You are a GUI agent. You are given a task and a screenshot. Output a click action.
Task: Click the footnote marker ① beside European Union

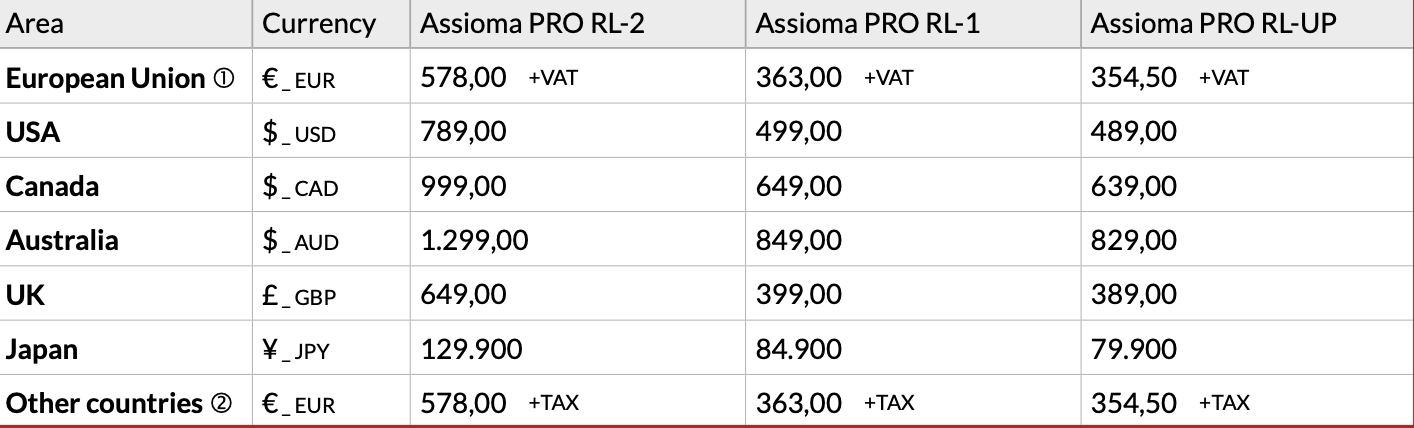pos(224,79)
